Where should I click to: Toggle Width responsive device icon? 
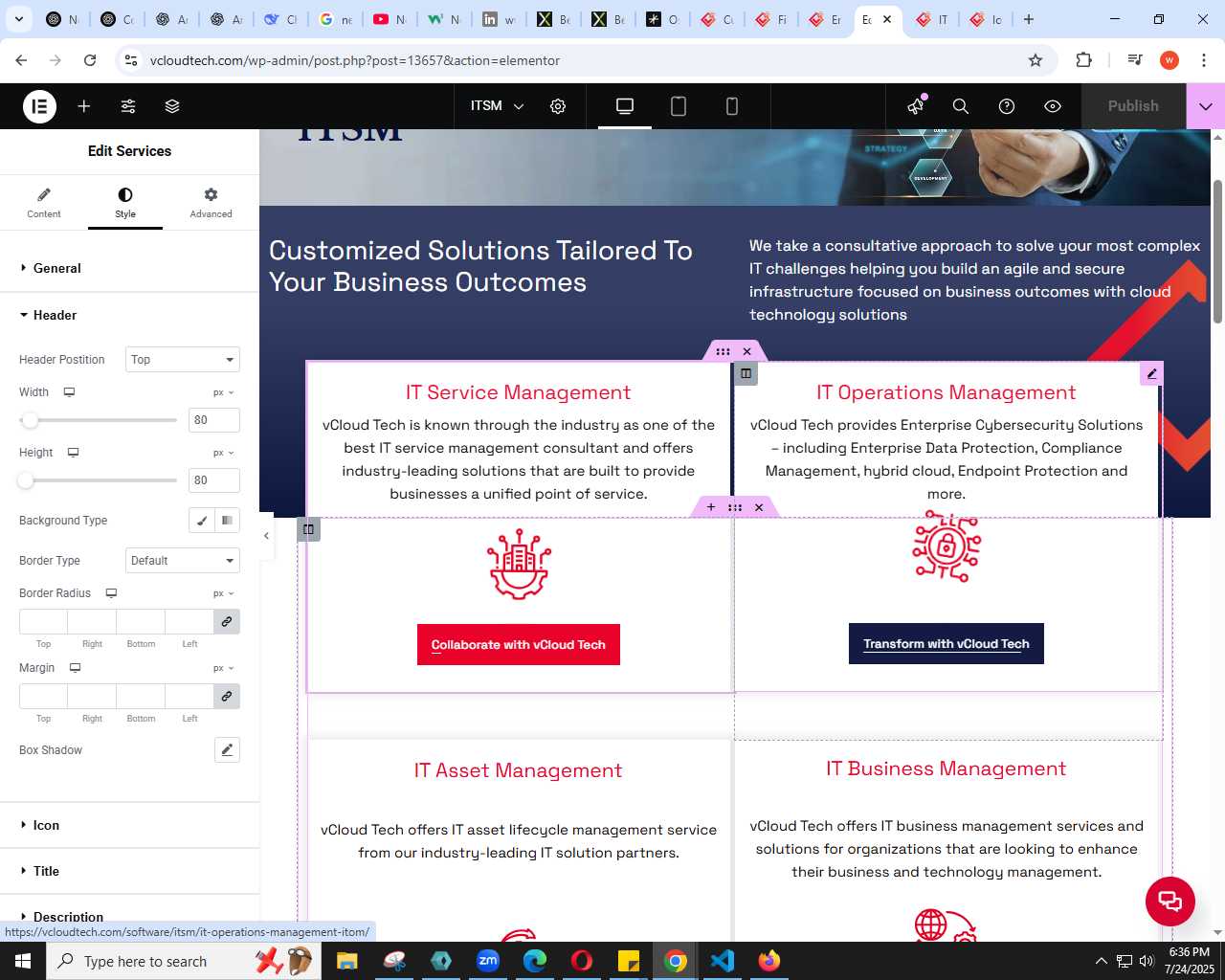(69, 392)
